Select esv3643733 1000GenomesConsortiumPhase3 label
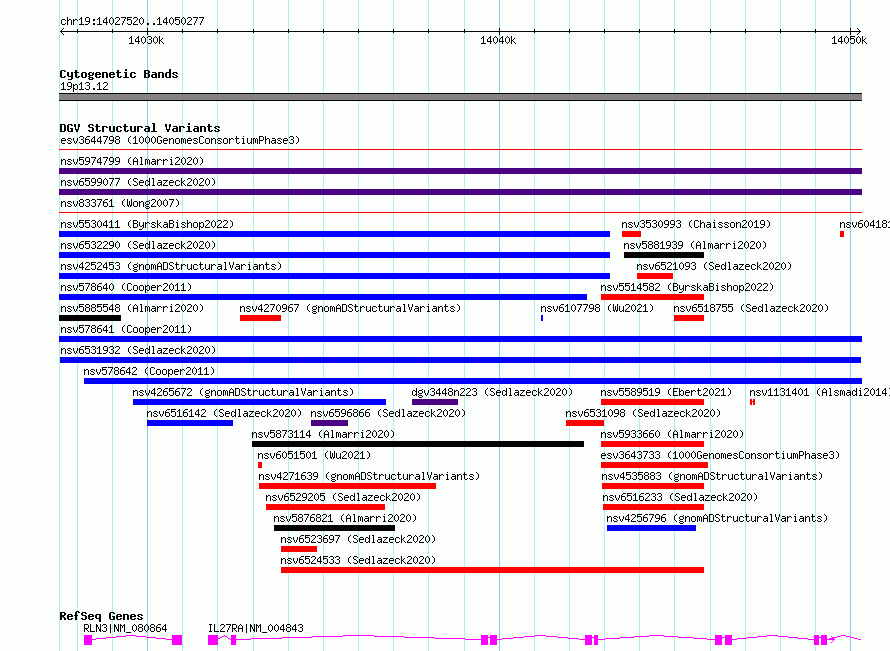Image resolution: width=890 pixels, height=651 pixels. pos(720,455)
